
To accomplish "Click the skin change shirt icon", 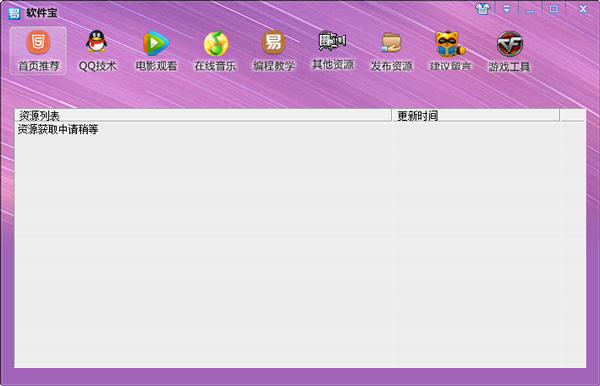I will click(483, 8).
